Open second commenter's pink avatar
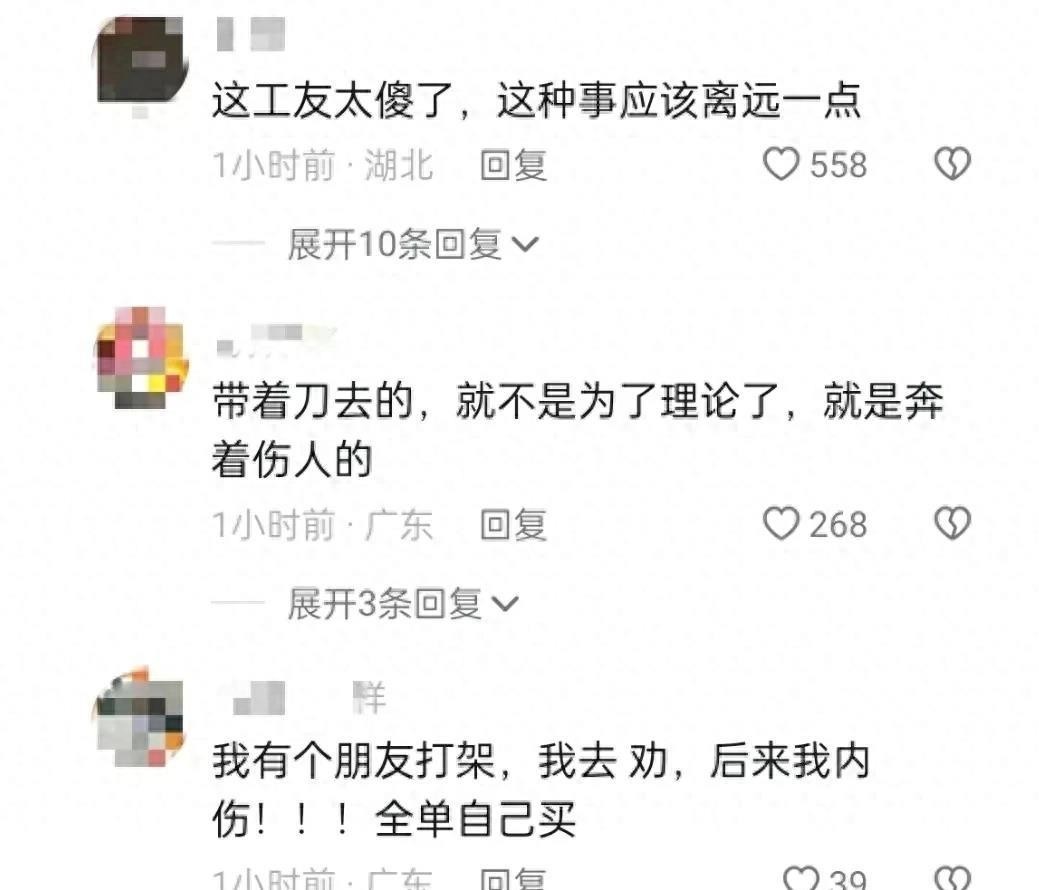The image size is (1039, 890). click(x=140, y=358)
